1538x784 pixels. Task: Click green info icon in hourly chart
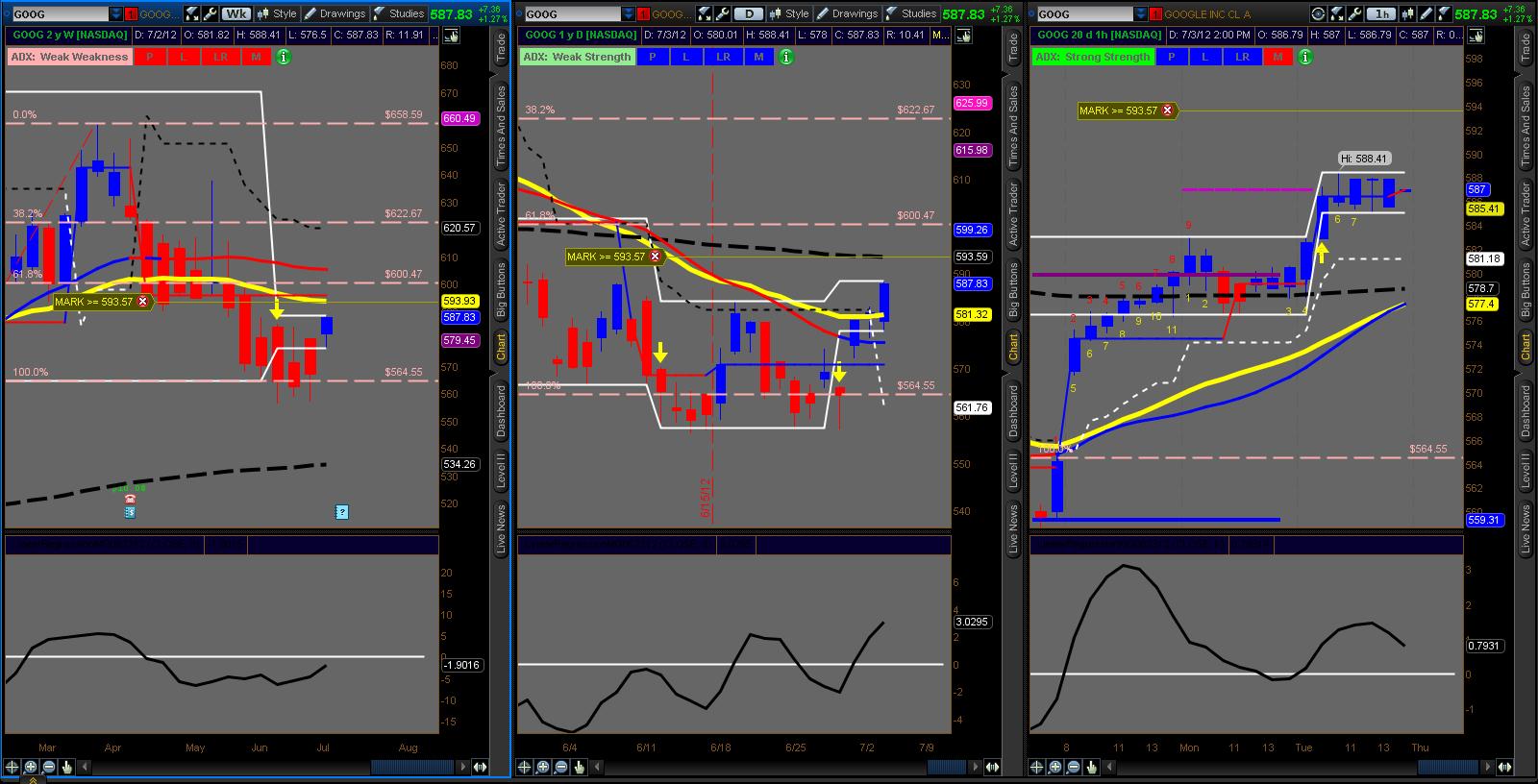pyautogui.click(x=1304, y=57)
